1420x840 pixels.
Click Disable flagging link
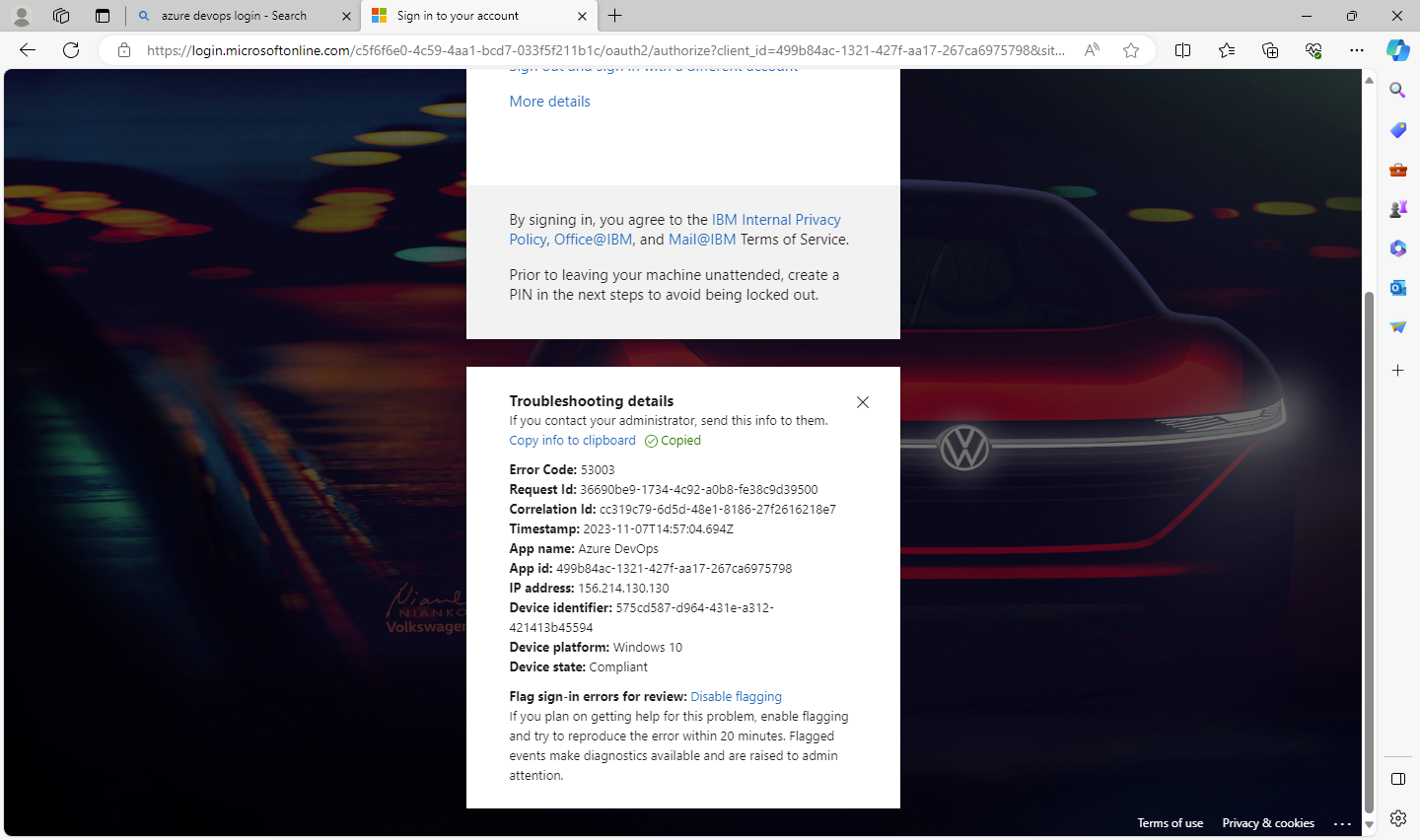[x=736, y=697]
